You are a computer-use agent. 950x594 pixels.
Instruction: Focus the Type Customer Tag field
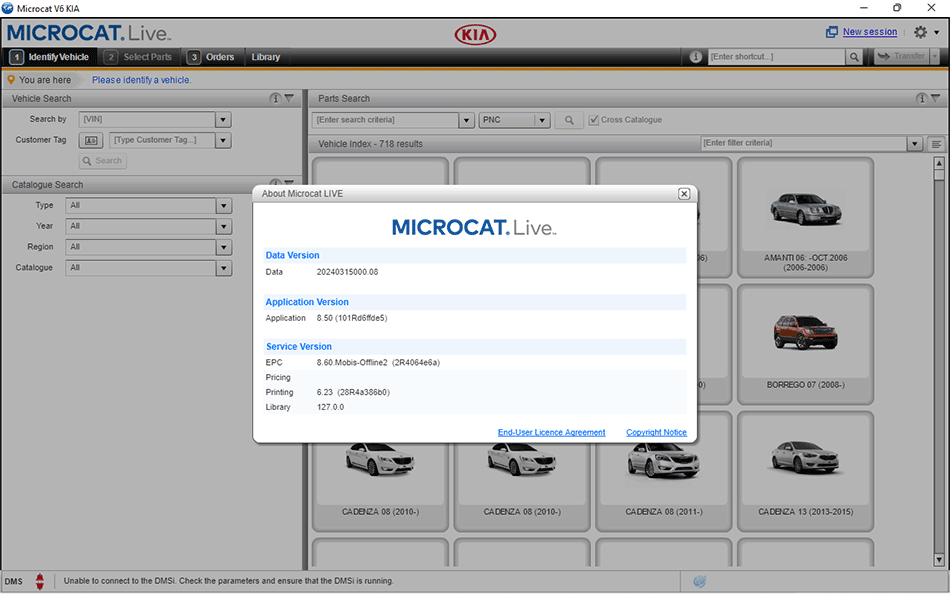pos(162,140)
